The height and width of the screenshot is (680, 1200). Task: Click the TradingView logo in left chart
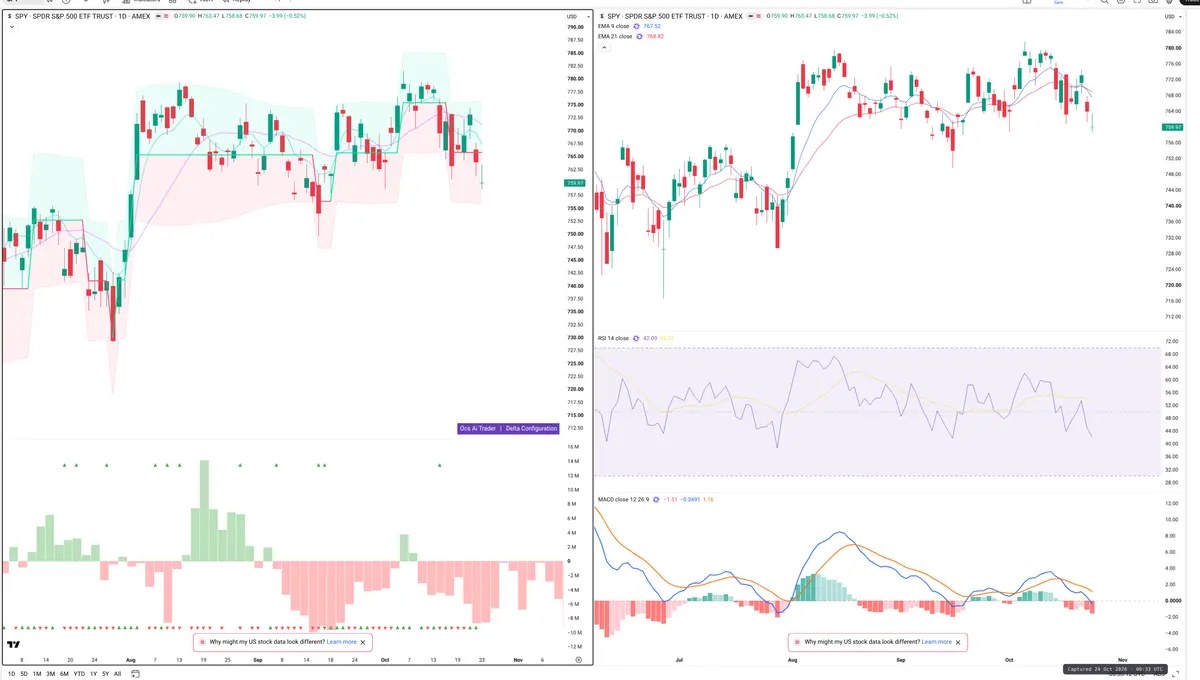(14, 645)
